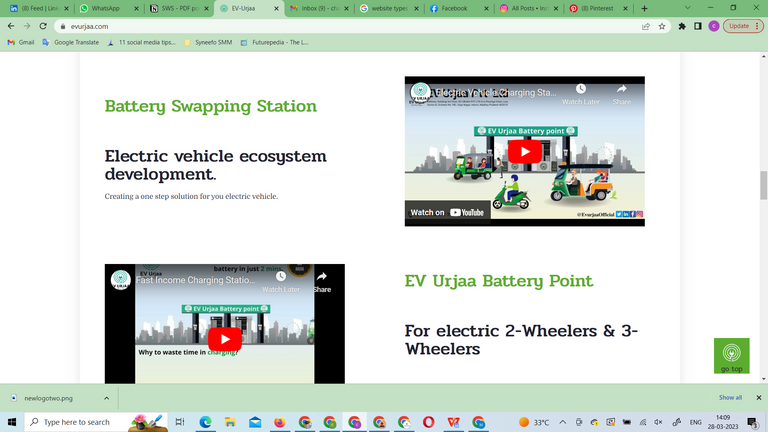
Task: Close the EV-Urjaa tab
Action: click(x=276, y=8)
